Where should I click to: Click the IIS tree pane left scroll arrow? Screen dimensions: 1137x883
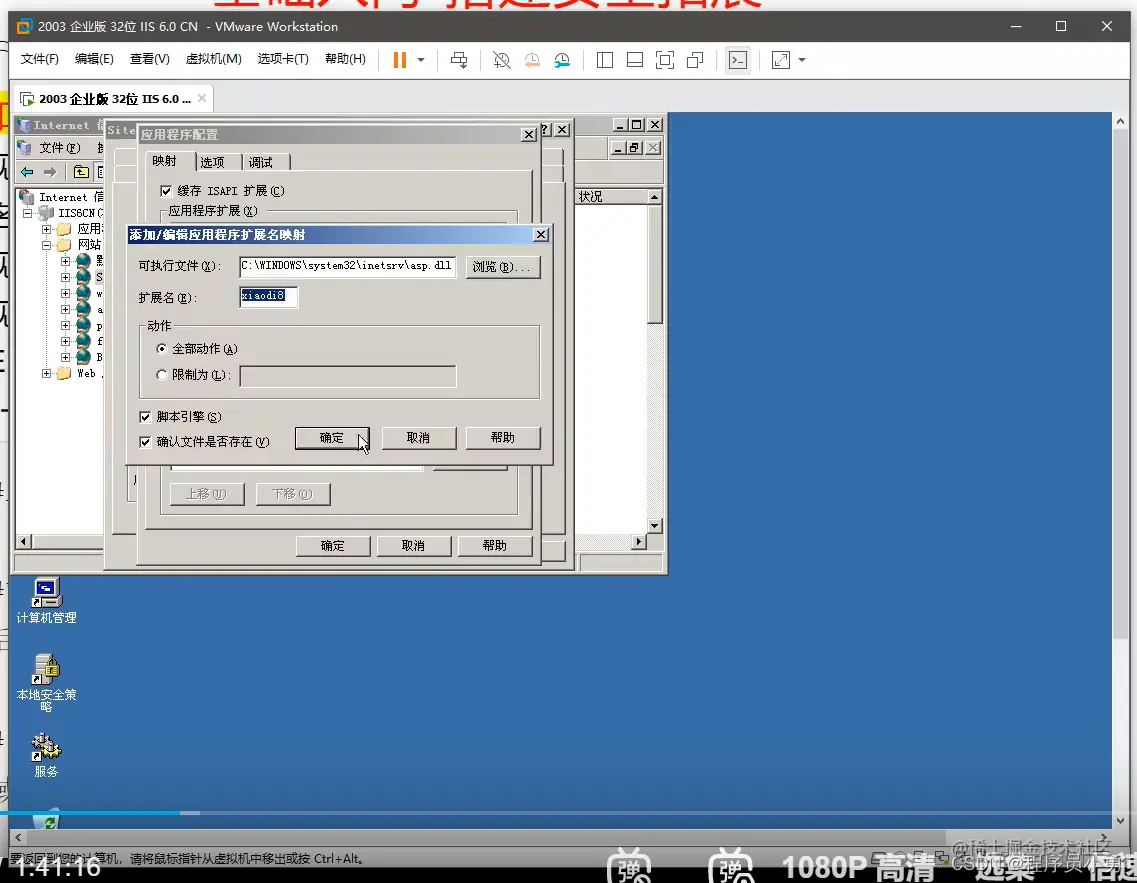point(23,542)
